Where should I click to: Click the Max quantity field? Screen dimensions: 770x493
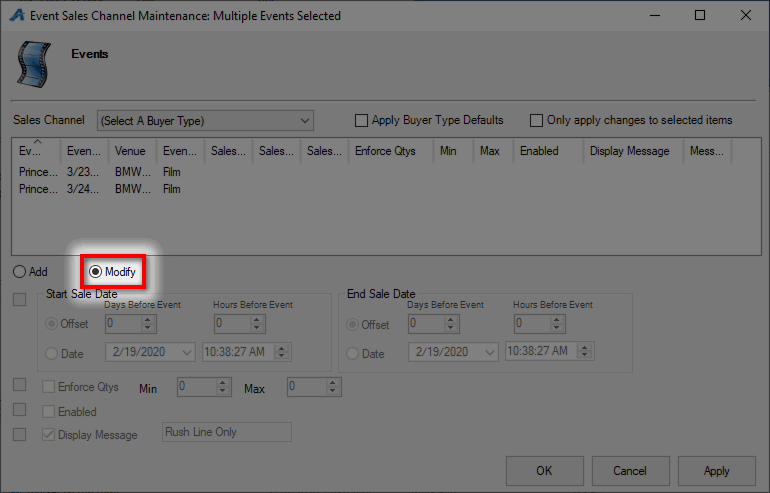pyautogui.click(x=314, y=387)
